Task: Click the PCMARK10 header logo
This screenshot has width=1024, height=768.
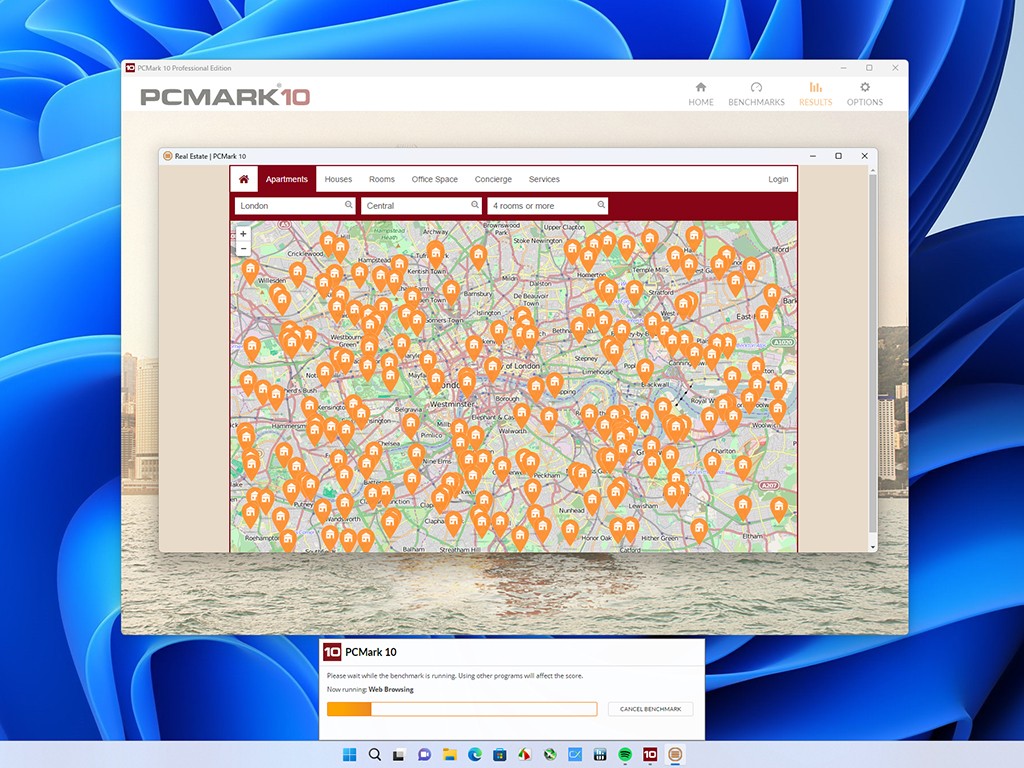Action: coord(225,97)
